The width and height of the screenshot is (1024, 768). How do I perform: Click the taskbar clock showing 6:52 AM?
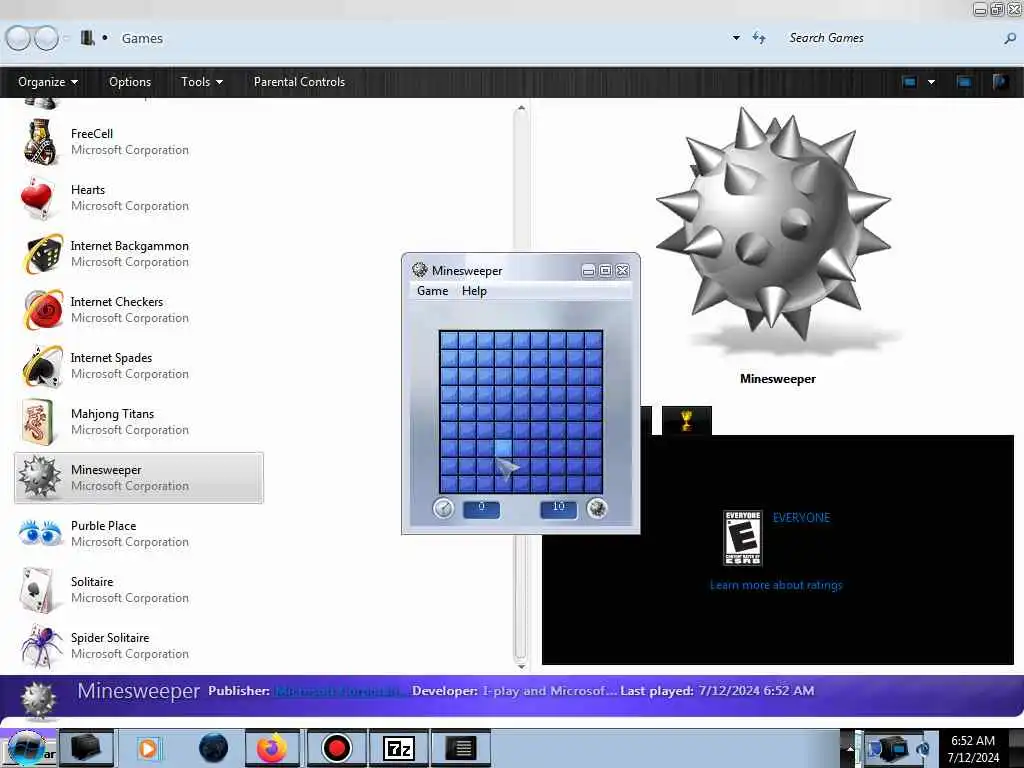click(x=973, y=749)
